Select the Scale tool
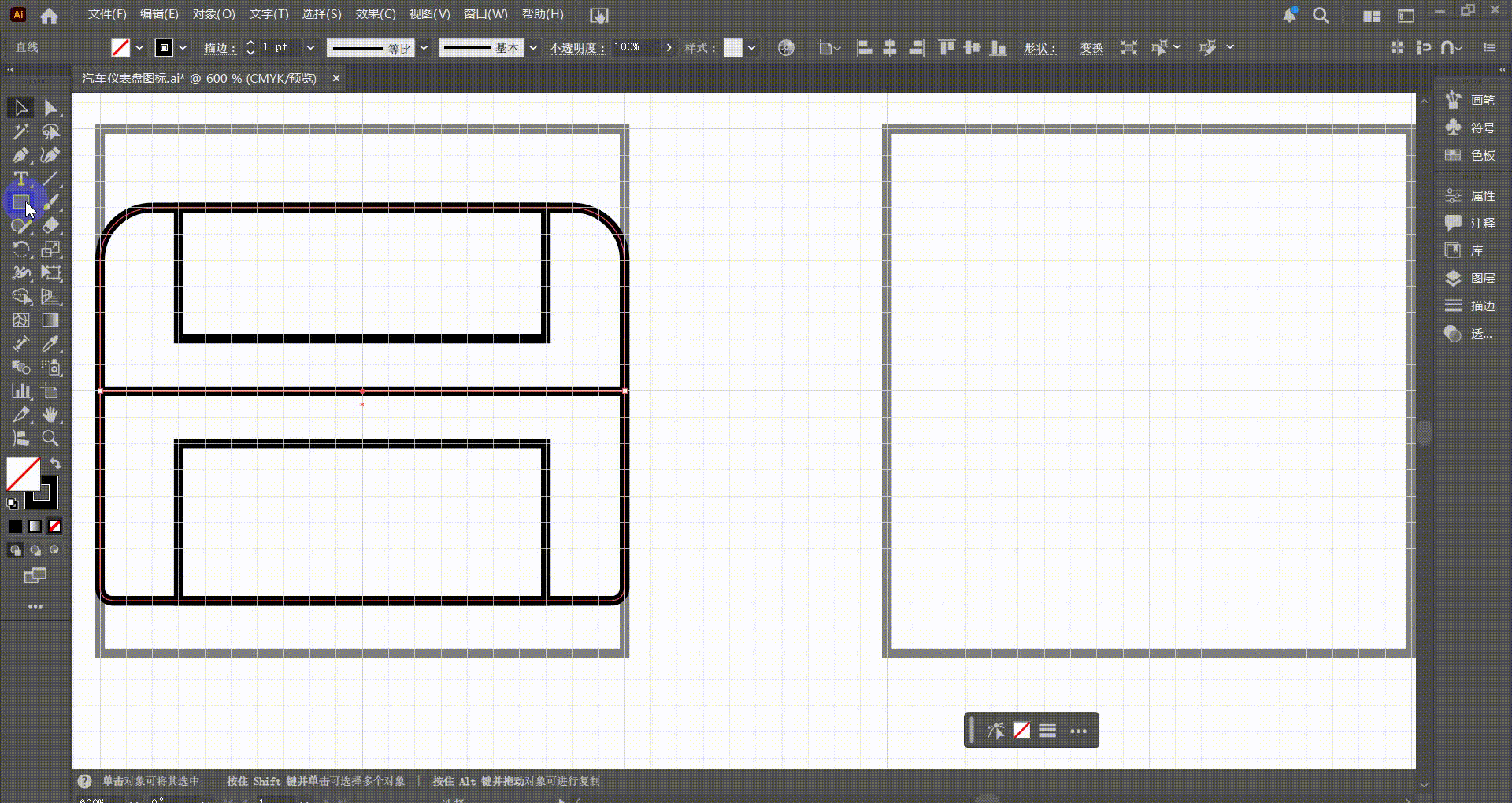 (50, 250)
